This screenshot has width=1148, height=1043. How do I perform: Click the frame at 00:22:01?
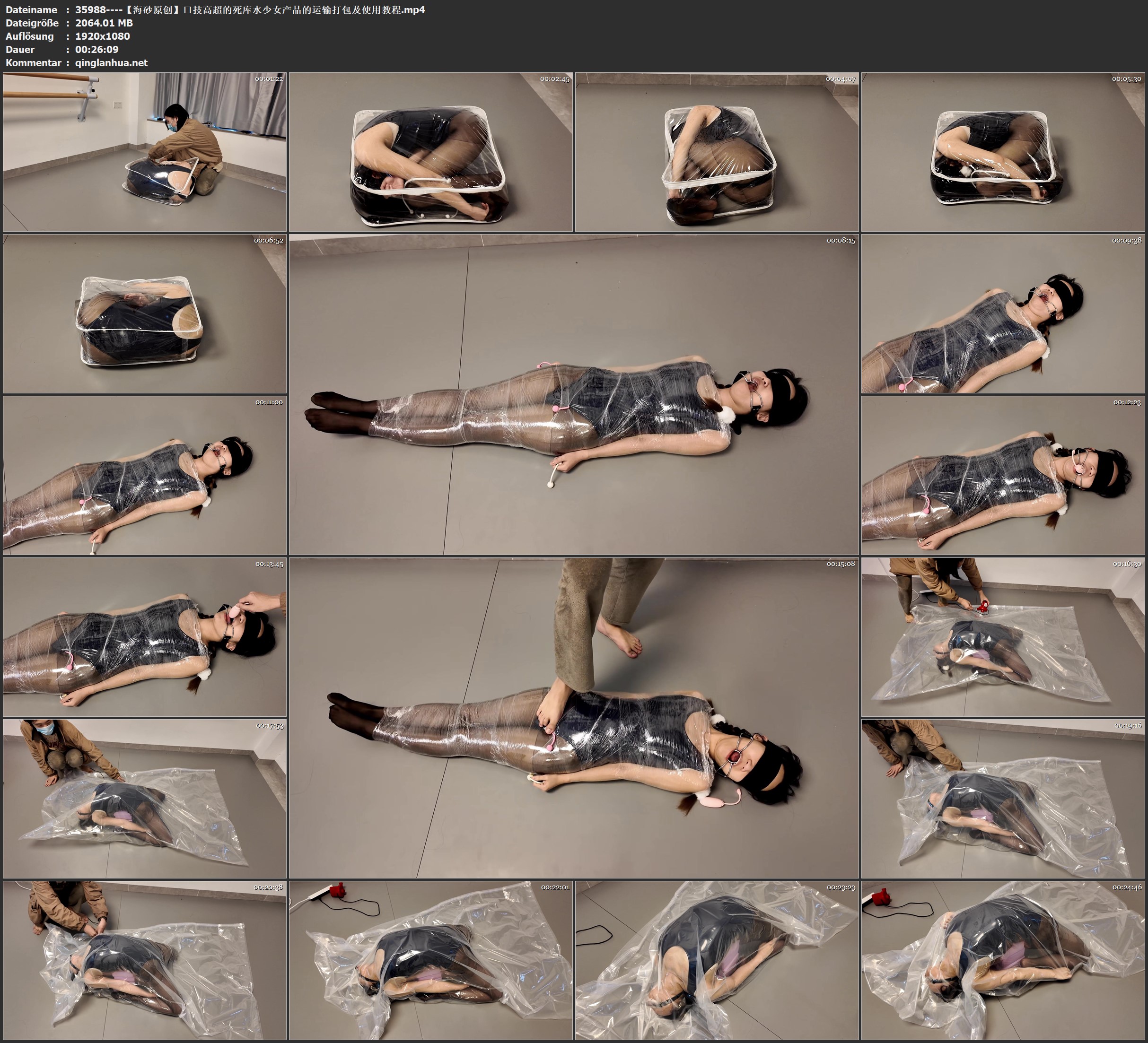[430, 960]
